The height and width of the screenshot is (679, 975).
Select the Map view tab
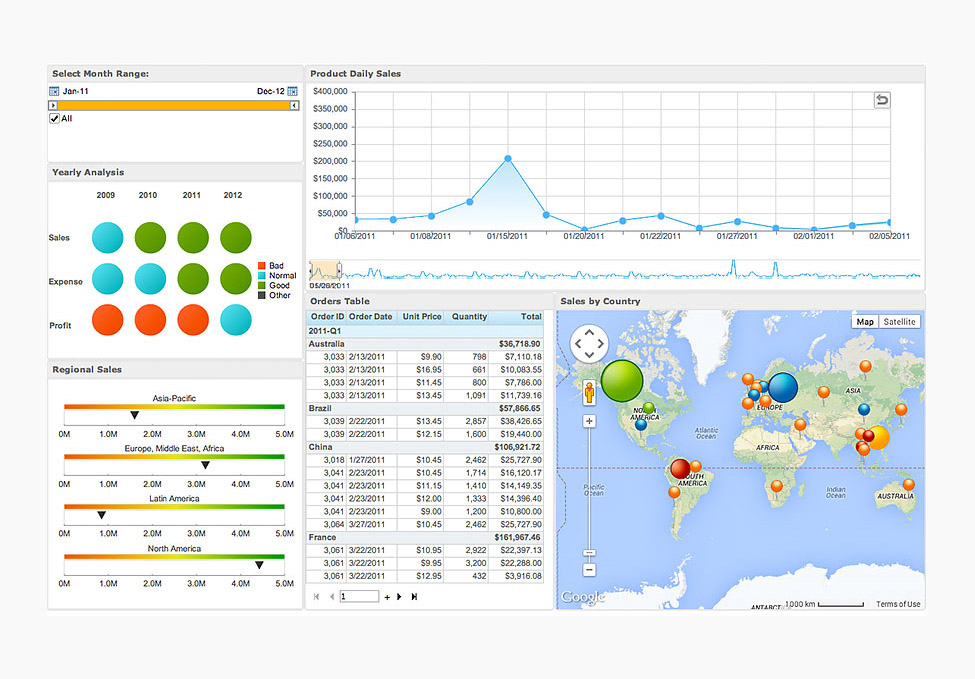click(864, 321)
